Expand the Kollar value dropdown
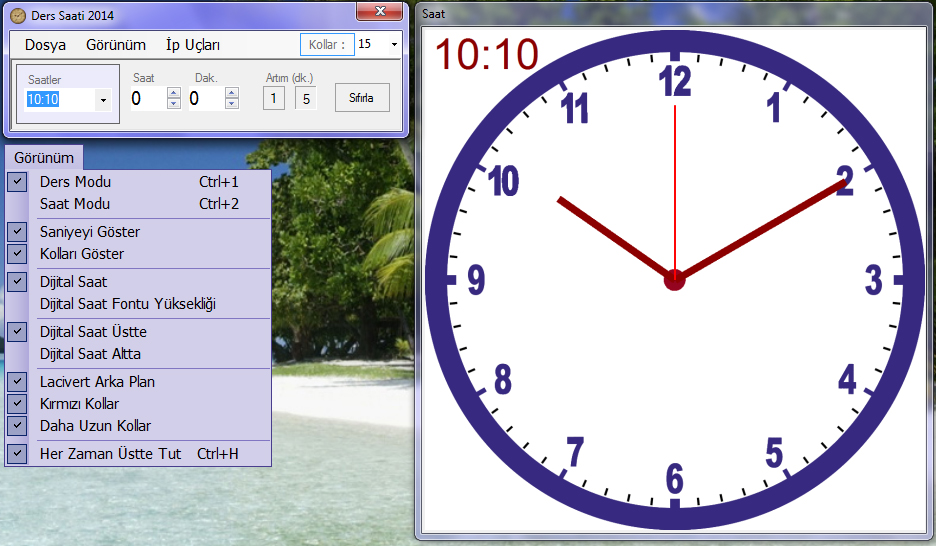Screen dimensions: 936x546 click(x=393, y=45)
